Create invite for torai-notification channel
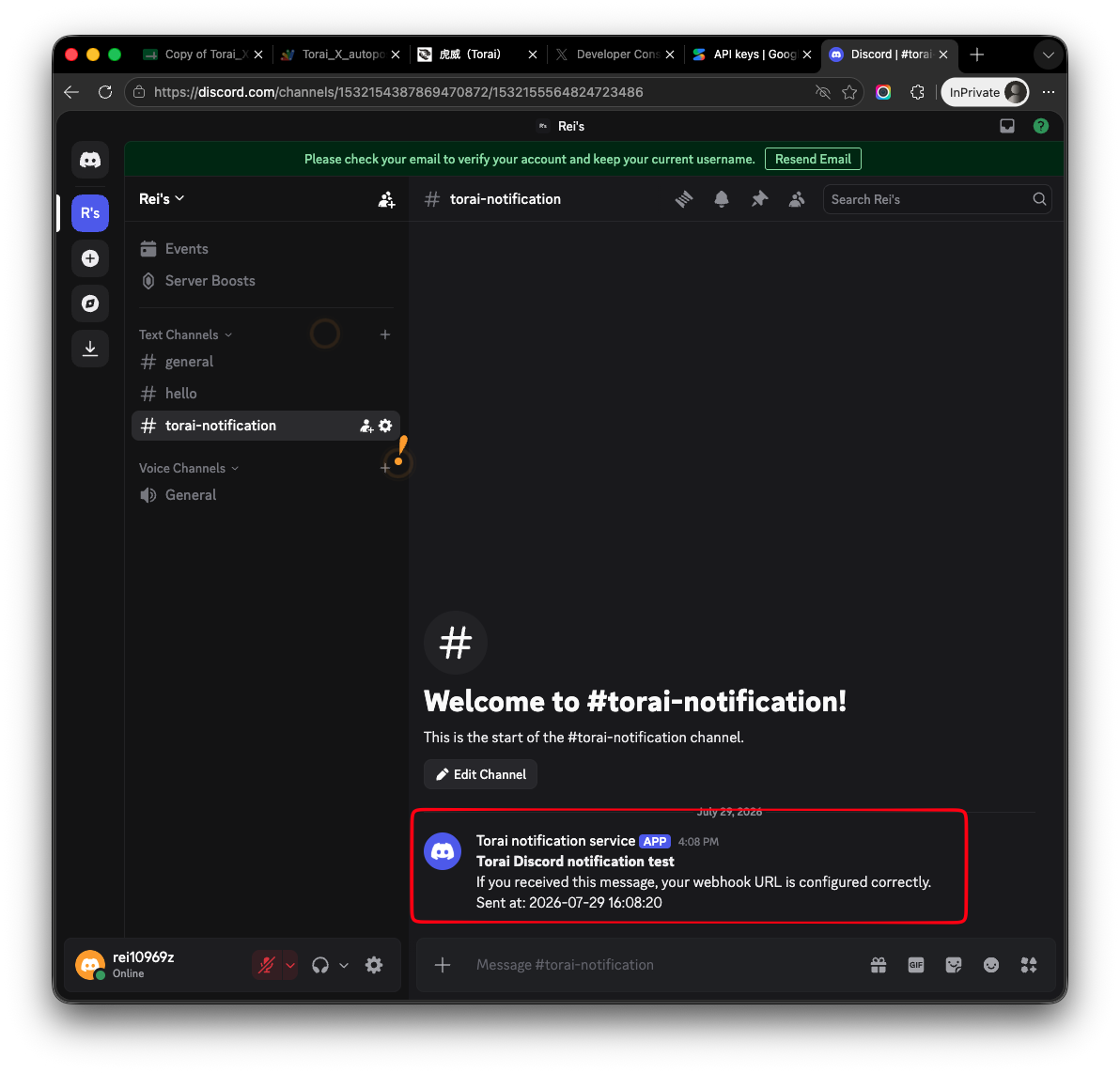Screen dimensions: 1120x1073 pos(366,426)
